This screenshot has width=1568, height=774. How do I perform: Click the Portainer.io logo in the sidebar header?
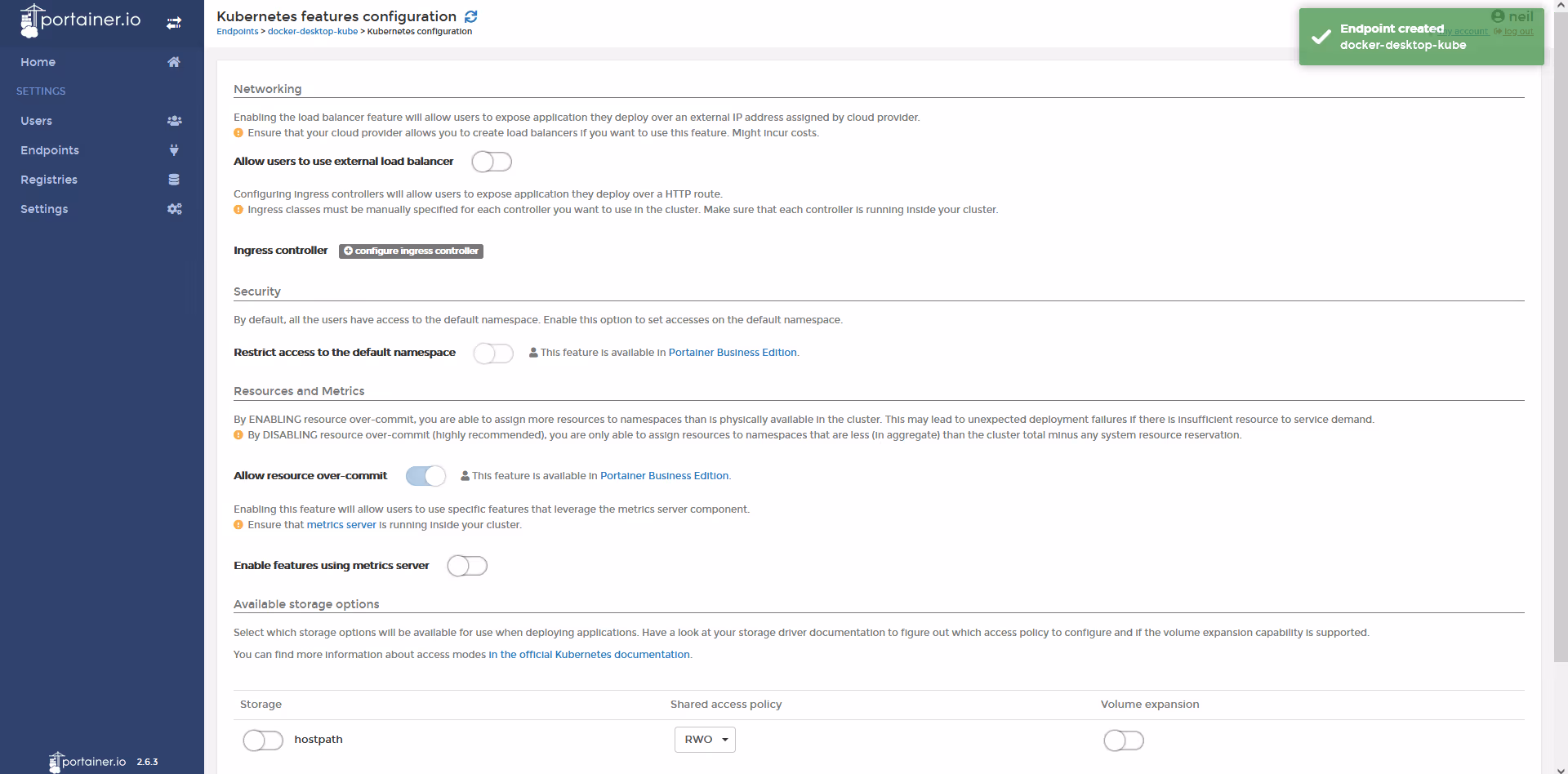pos(80,20)
